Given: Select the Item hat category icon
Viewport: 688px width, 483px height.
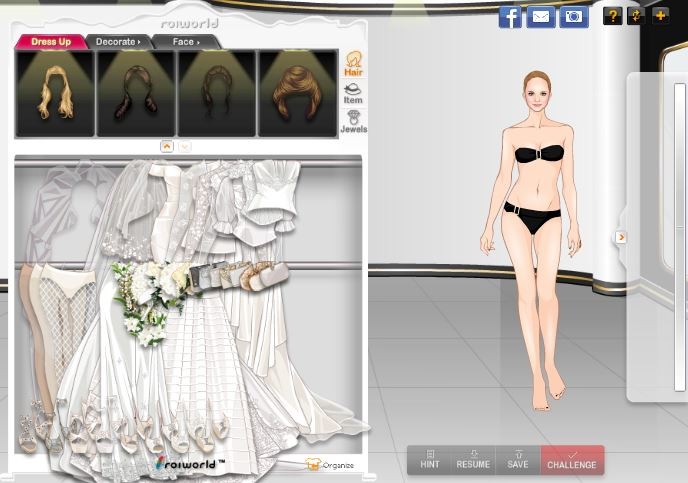Looking at the screenshot, I should click(353, 93).
